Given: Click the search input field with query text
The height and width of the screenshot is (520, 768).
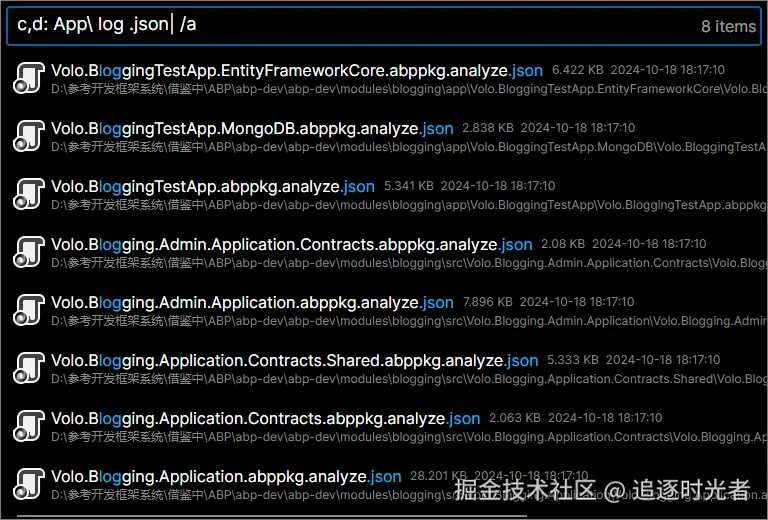Looking at the screenshot, I should coord(384,25).
